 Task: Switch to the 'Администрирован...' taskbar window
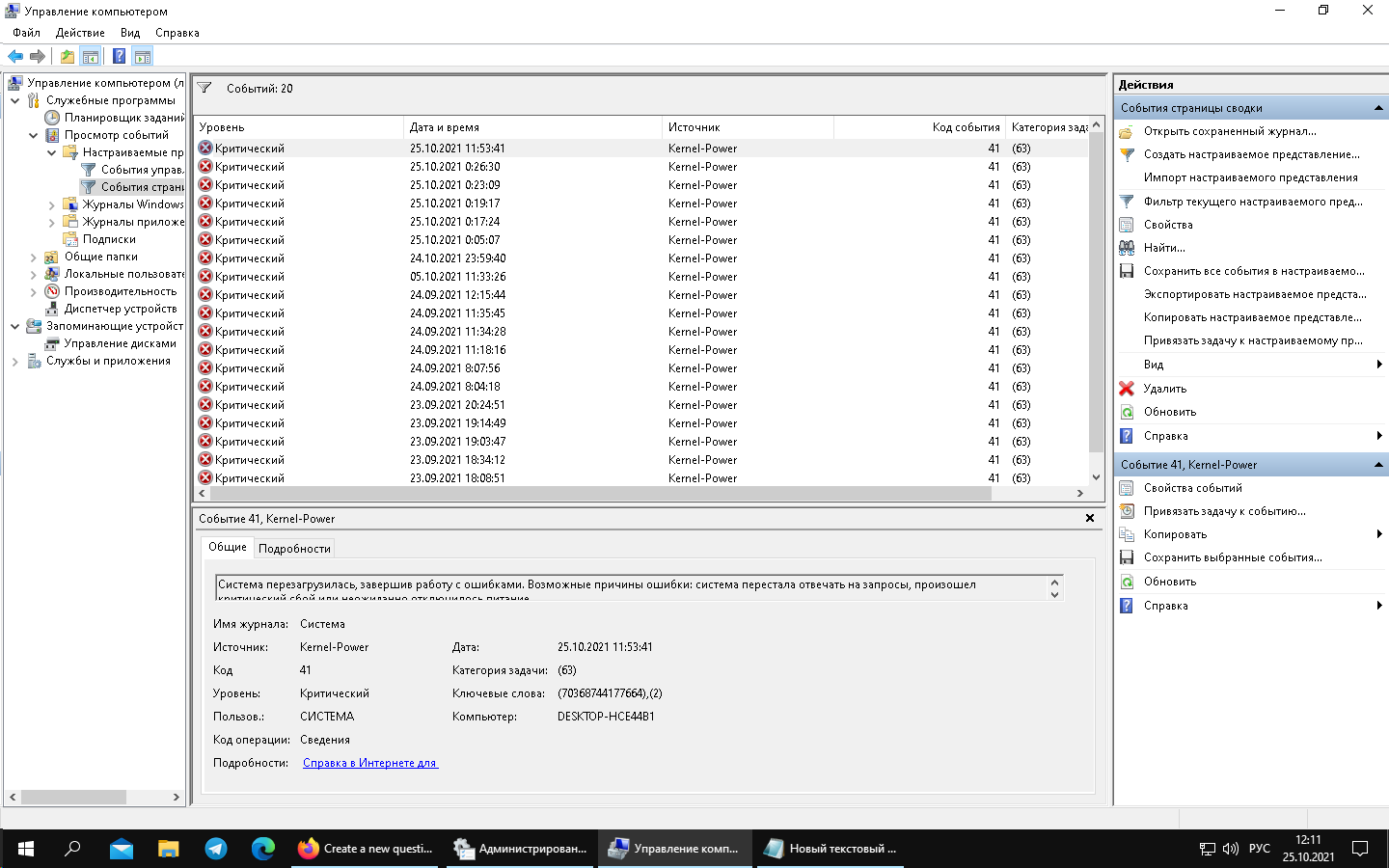click(x=522, y=849)
